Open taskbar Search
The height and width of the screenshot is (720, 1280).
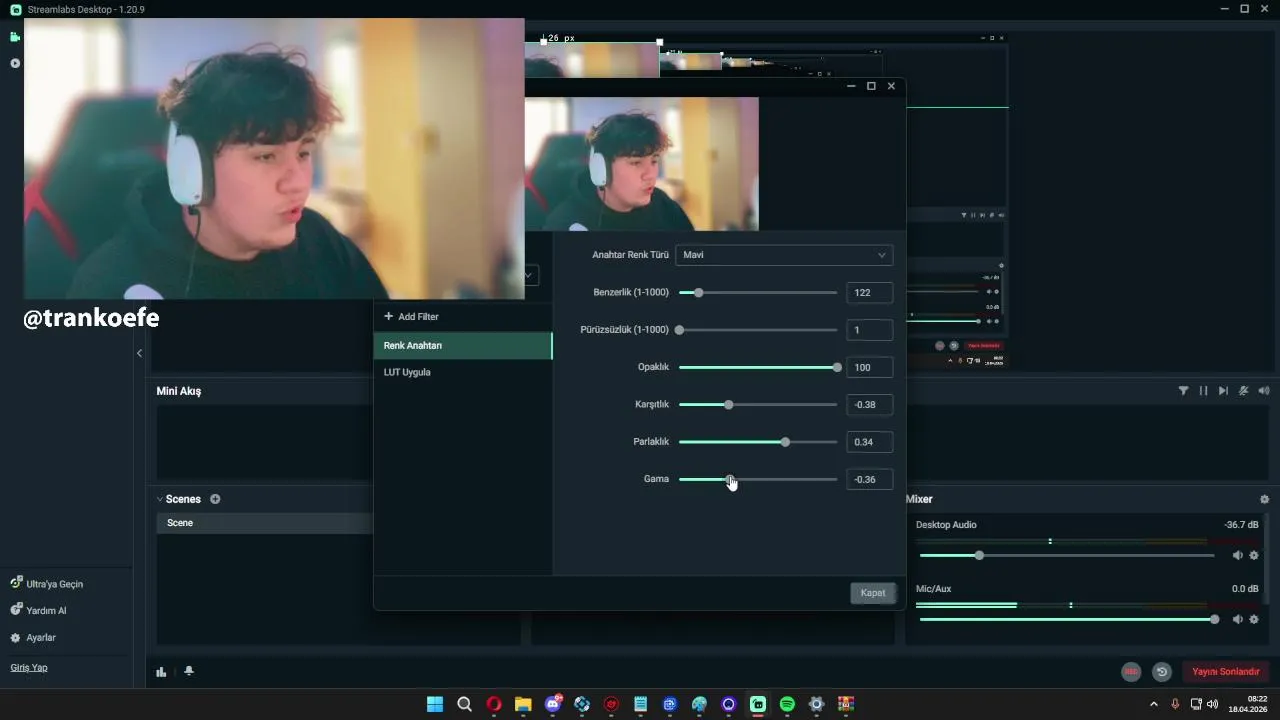tap(464, 704)
